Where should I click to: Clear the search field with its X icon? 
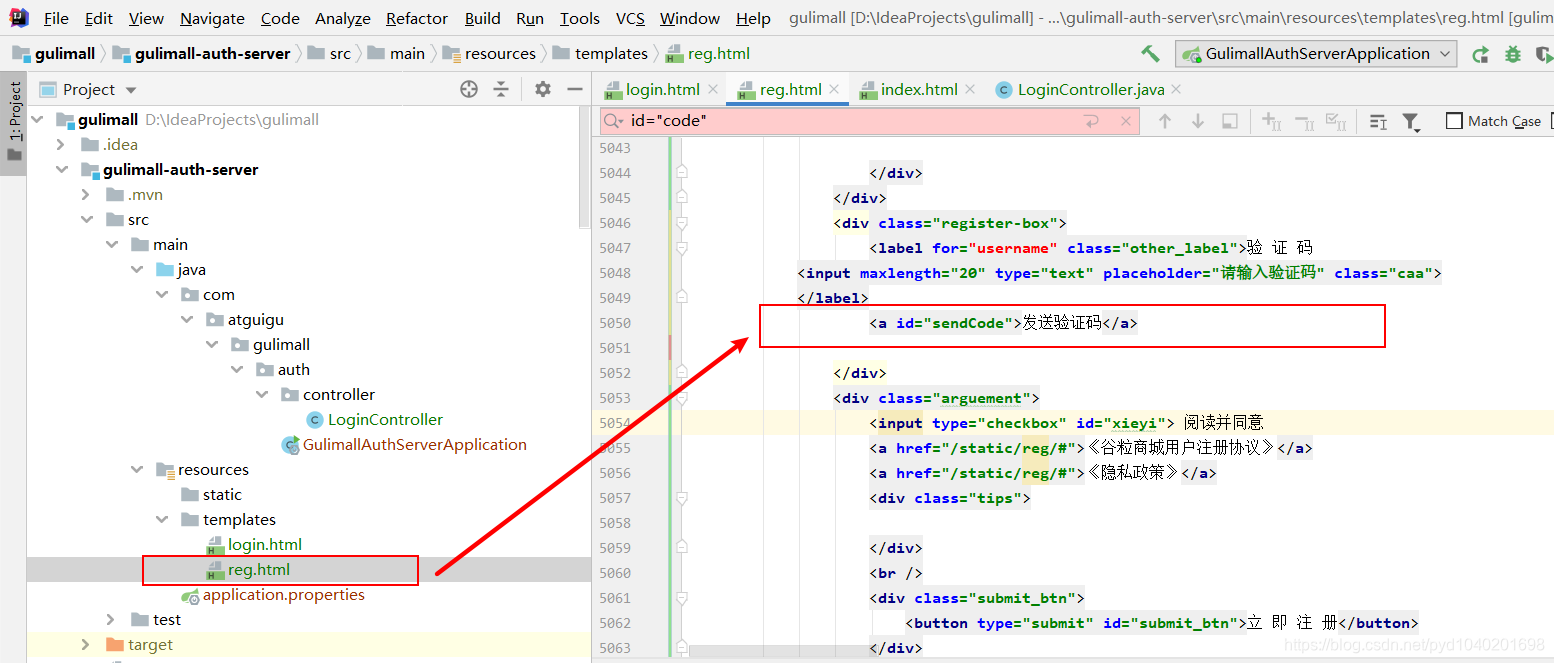coord(1126,121)
